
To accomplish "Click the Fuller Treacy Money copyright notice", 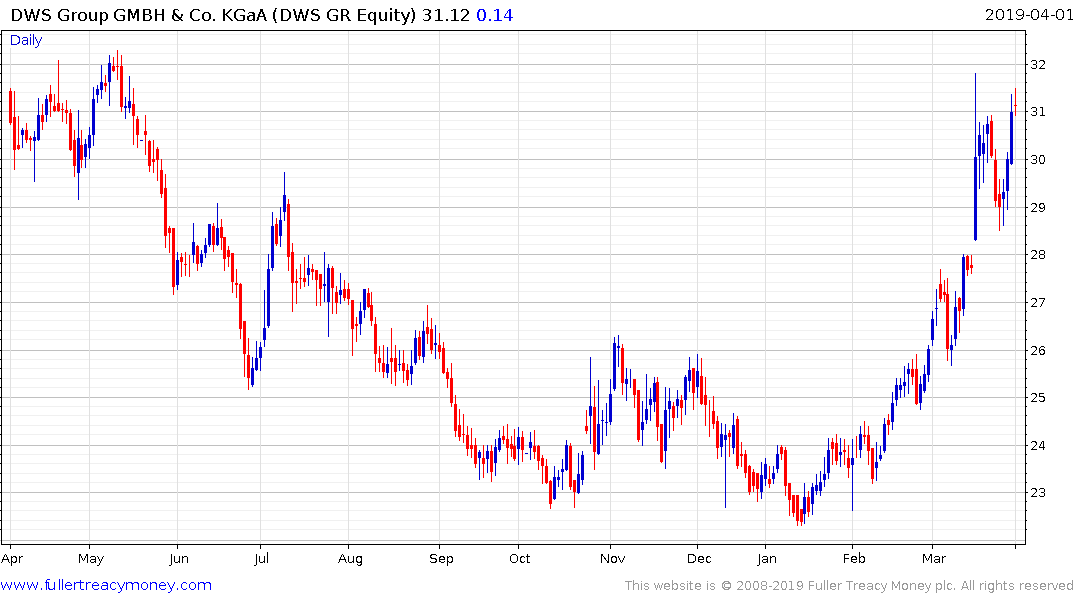I will tap(849, 586).
